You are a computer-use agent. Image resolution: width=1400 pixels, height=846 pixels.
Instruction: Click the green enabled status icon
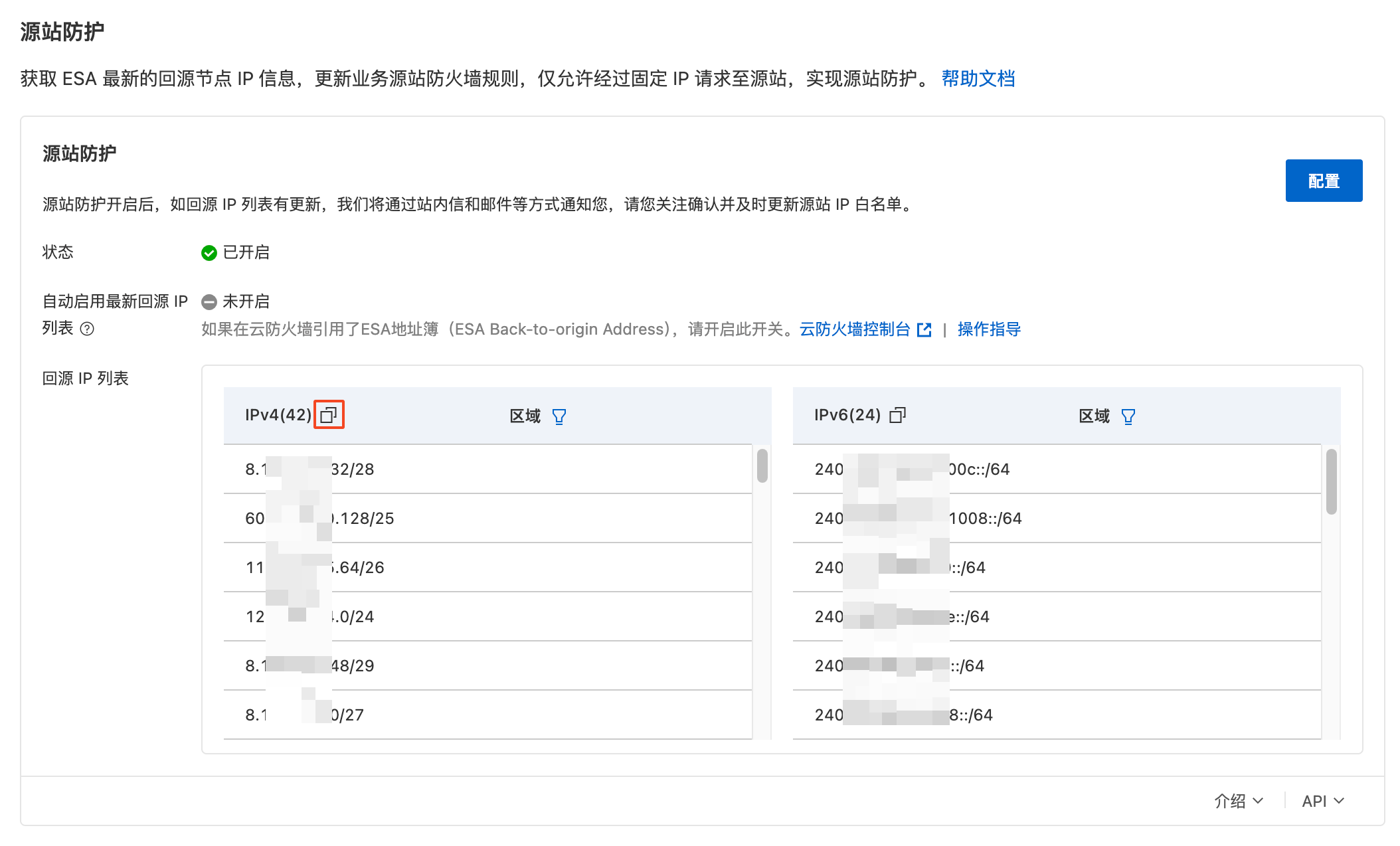click(209, 253)
